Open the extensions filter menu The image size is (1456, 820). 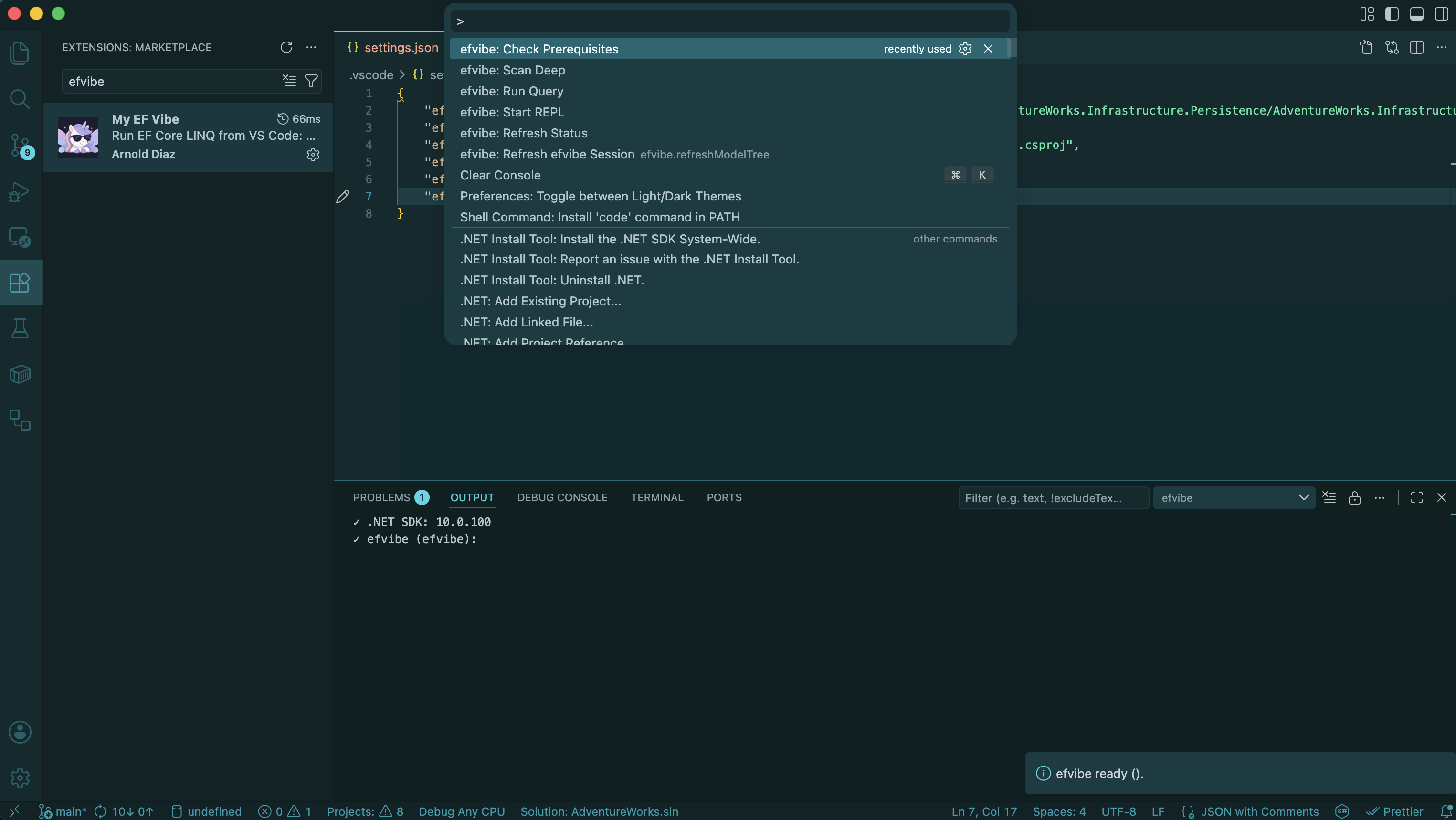(311, 81)
